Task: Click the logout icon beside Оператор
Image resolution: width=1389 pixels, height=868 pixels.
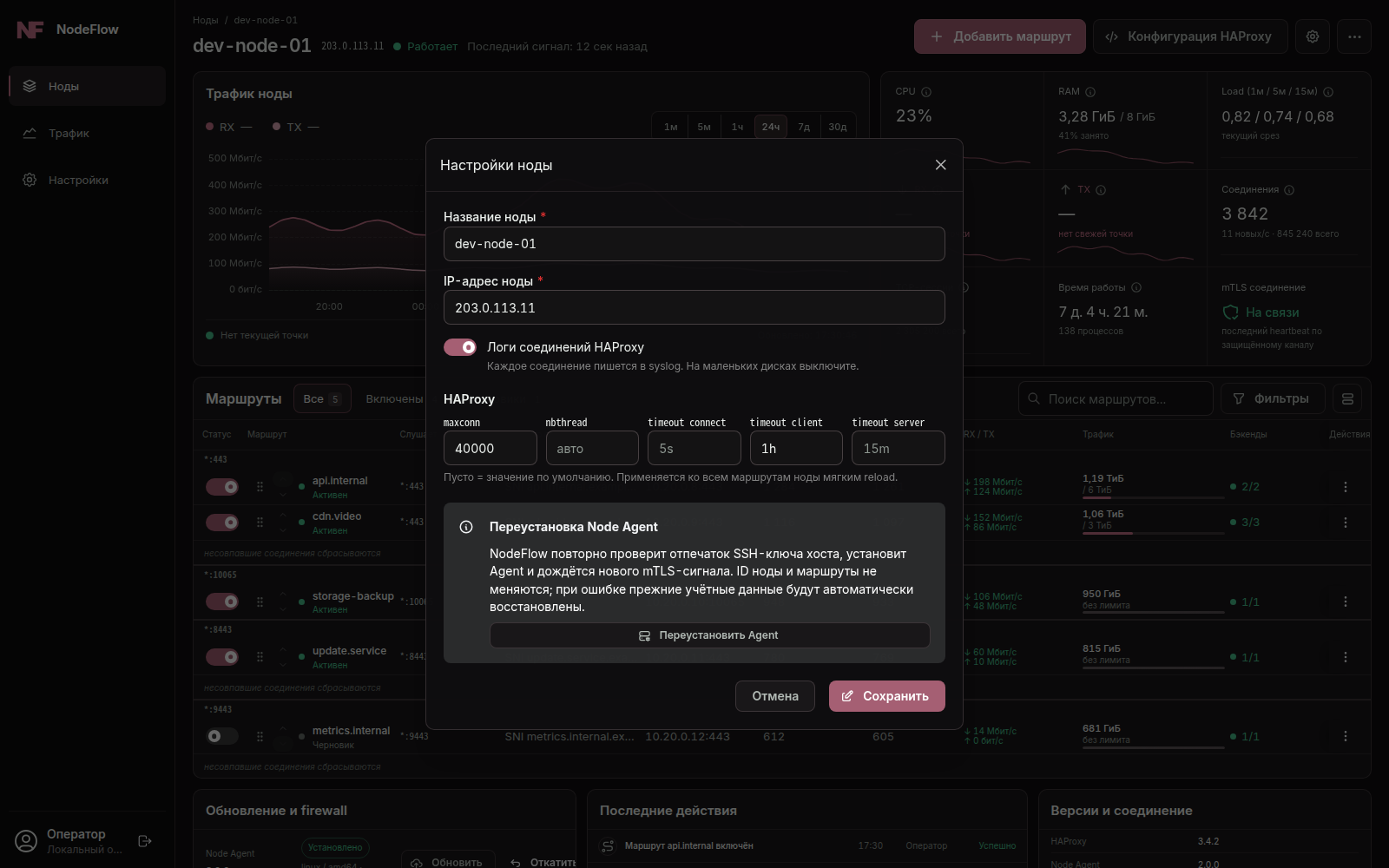Action: pos(145,840)
